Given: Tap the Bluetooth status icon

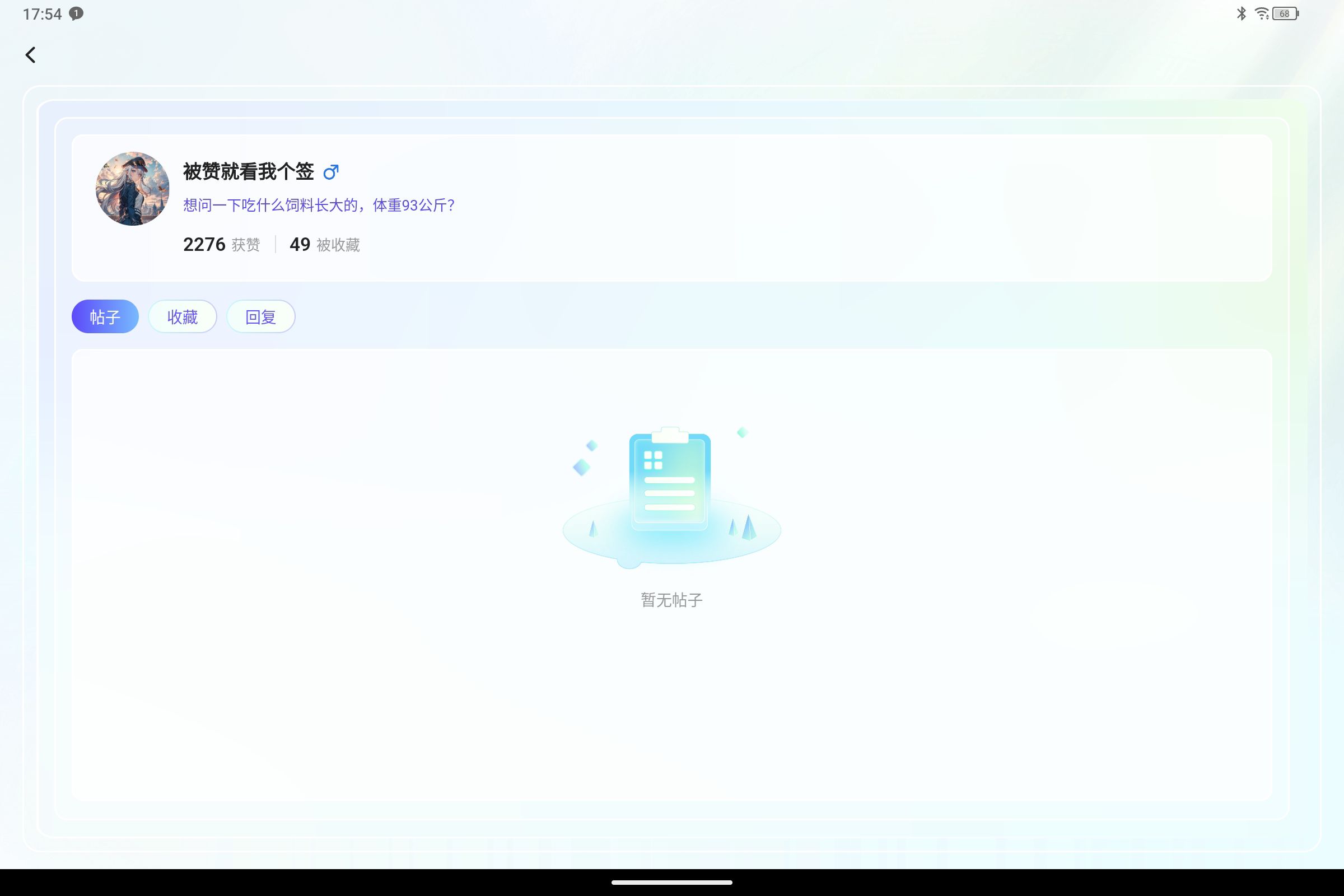Looking at the screenshot, I should pyautogui.click(x=1241, y=13).
